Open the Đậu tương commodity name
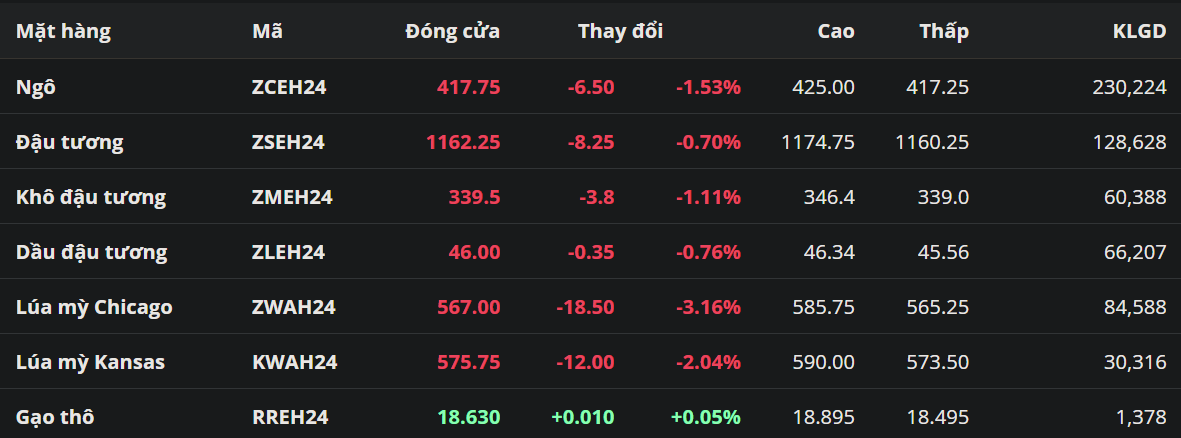1181x438 pixels. [70, 142]
